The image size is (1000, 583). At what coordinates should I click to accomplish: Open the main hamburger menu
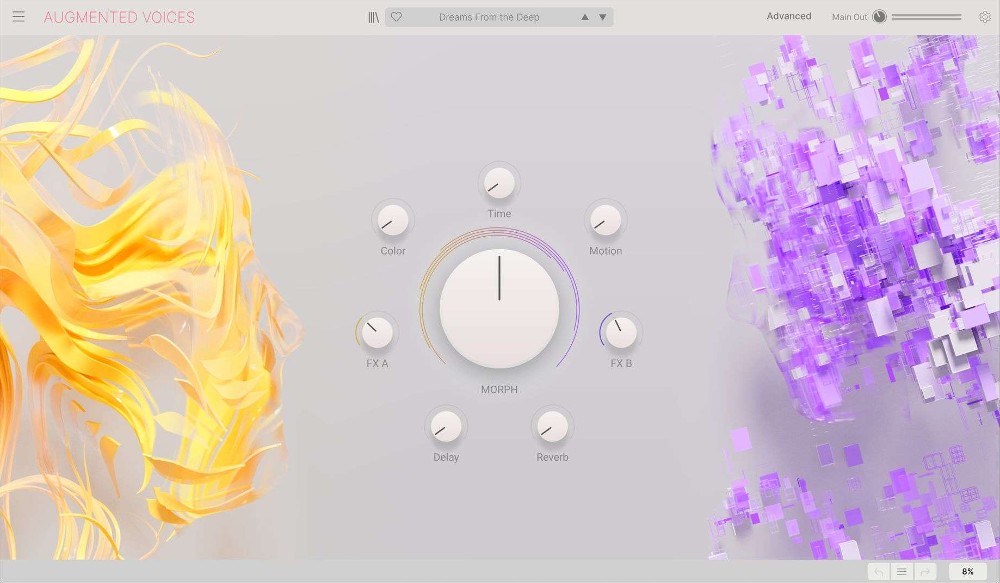18,16
